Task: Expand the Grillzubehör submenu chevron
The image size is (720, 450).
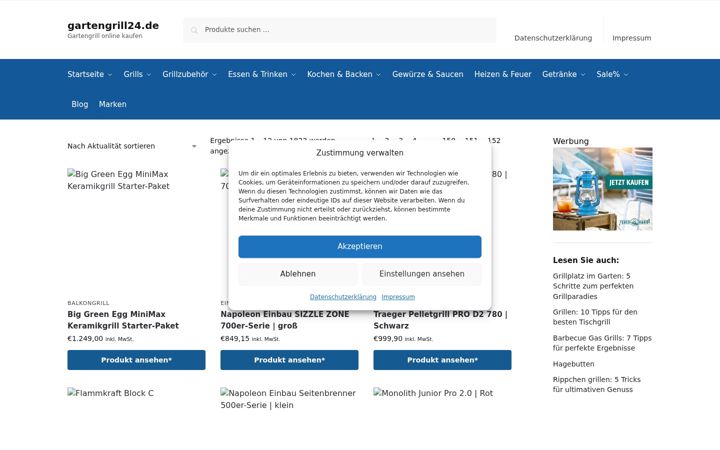Action: coord(214,74)
